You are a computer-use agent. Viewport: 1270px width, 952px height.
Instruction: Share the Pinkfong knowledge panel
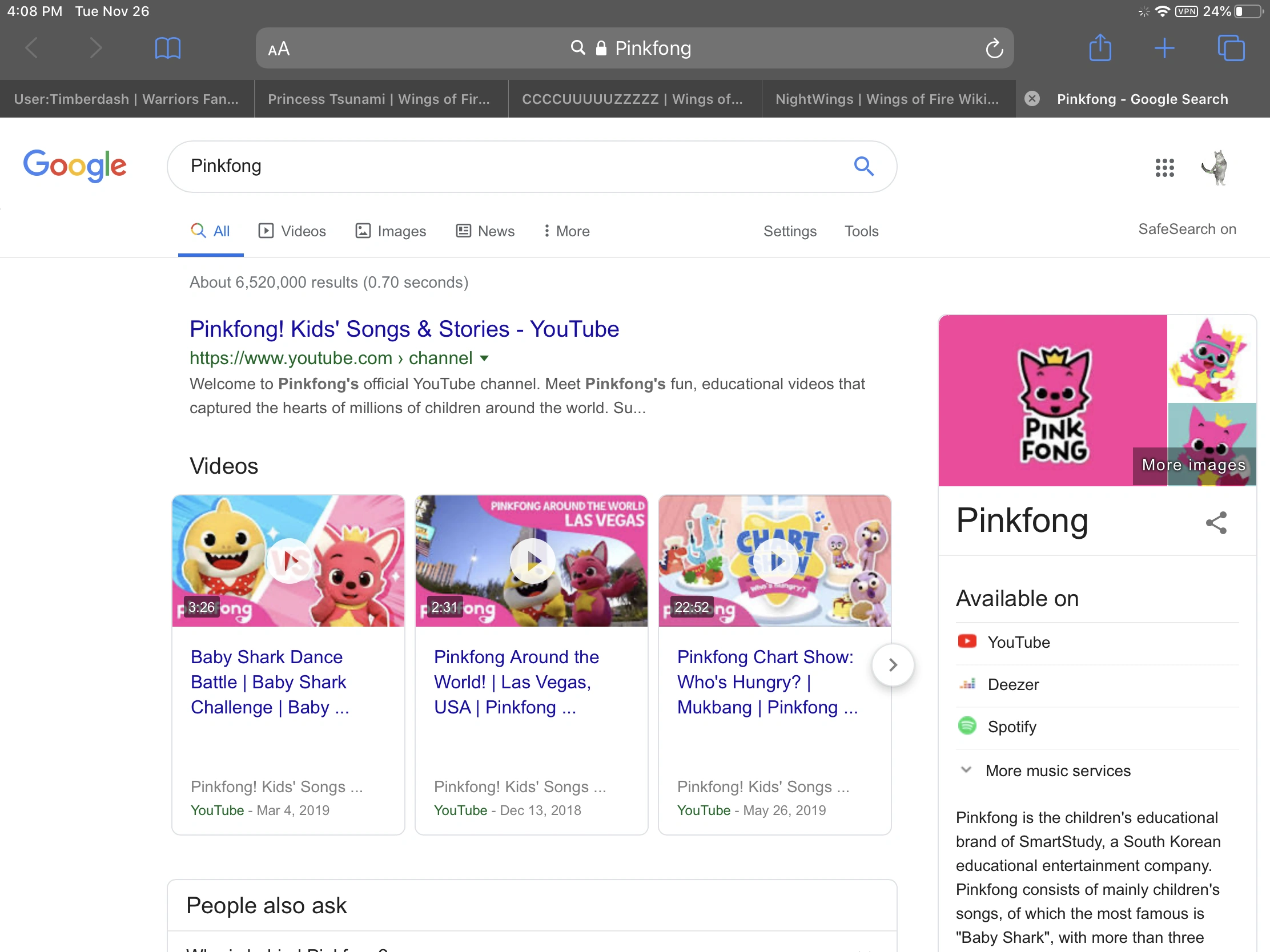click(x=1215, y=522)
